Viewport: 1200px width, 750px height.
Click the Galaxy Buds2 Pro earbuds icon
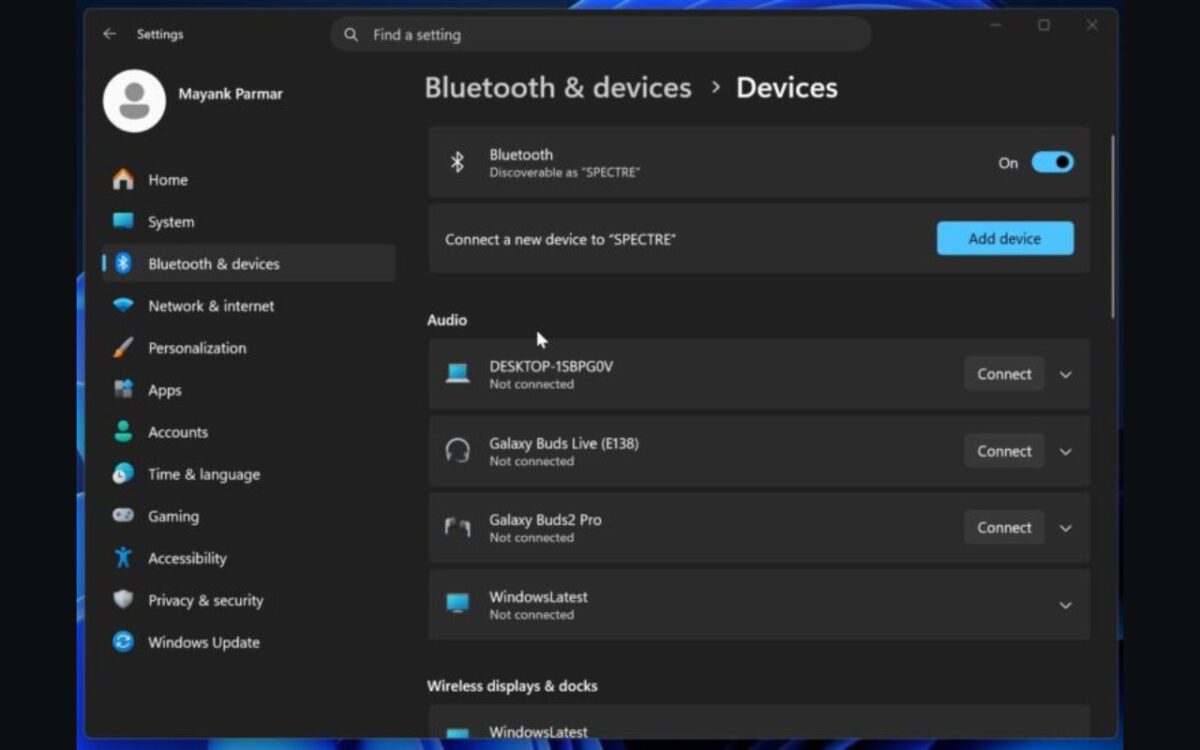(457, 528)
